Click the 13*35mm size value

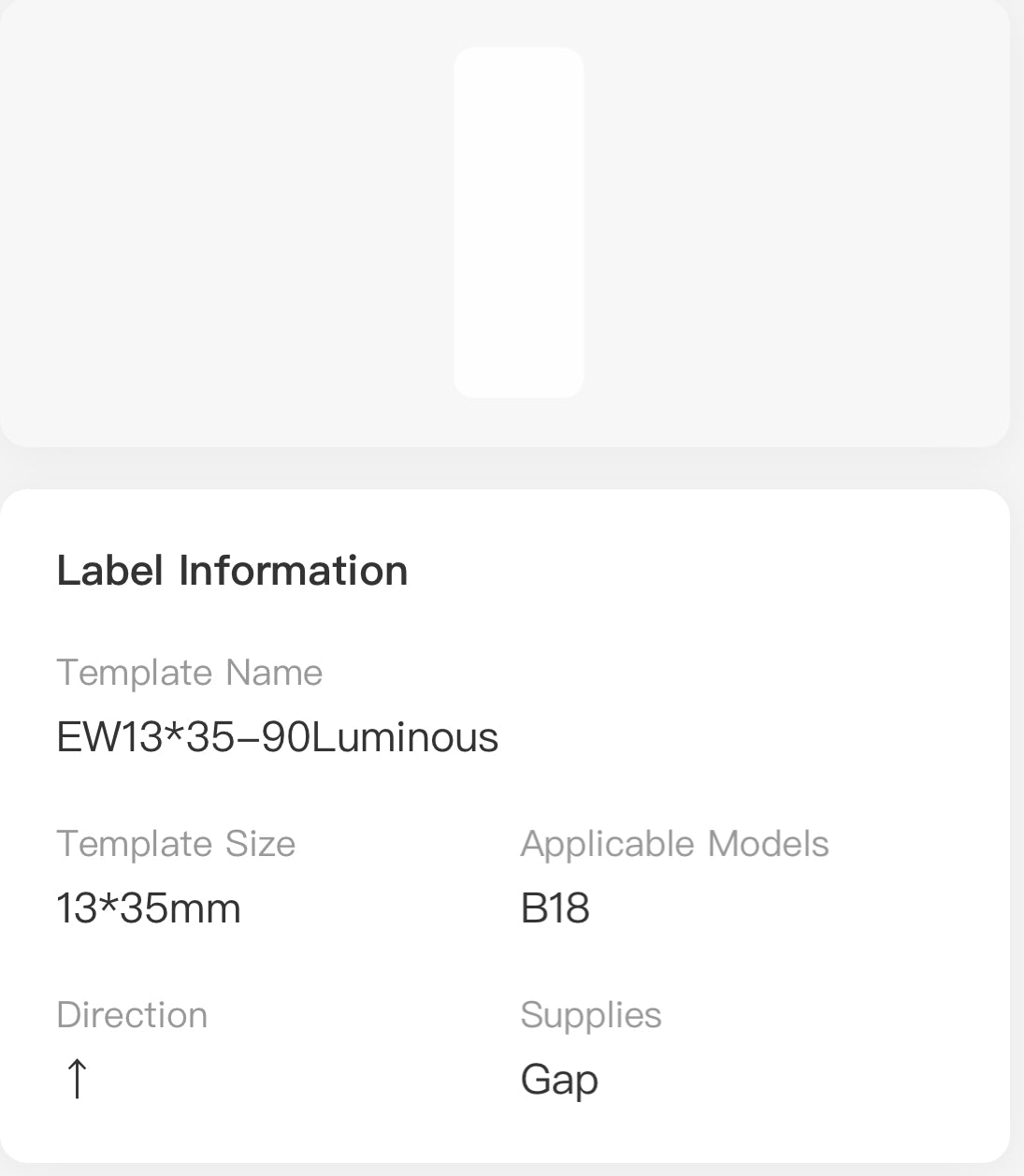pos(148,907)
